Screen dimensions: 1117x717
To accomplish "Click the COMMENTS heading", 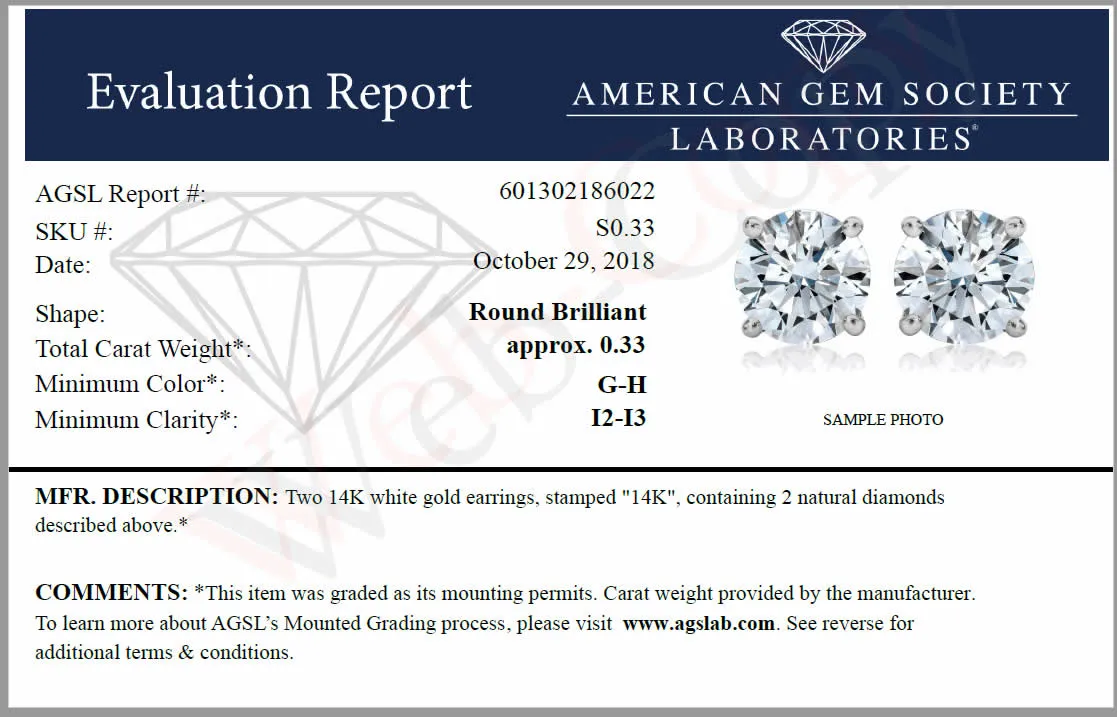I will point(111,592).
